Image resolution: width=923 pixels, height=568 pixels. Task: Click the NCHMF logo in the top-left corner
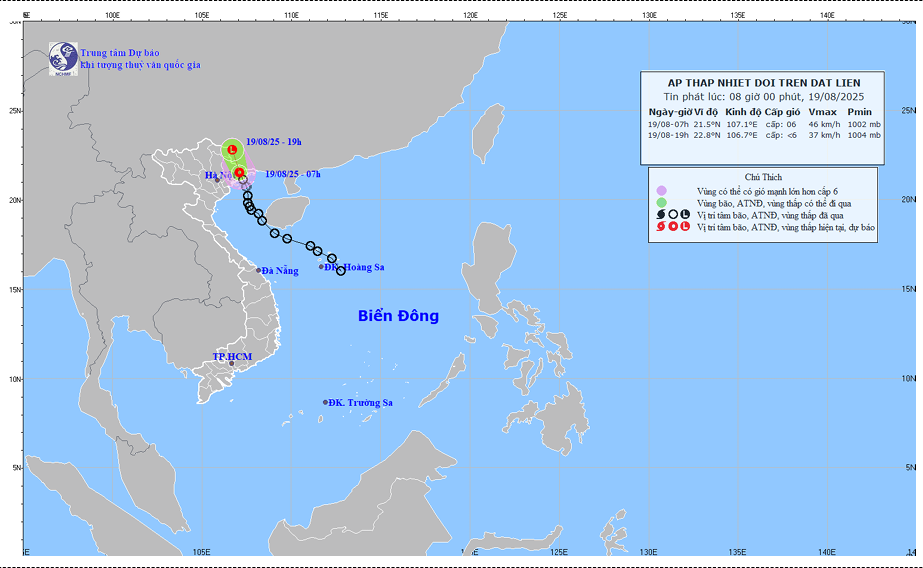[63, 57]
